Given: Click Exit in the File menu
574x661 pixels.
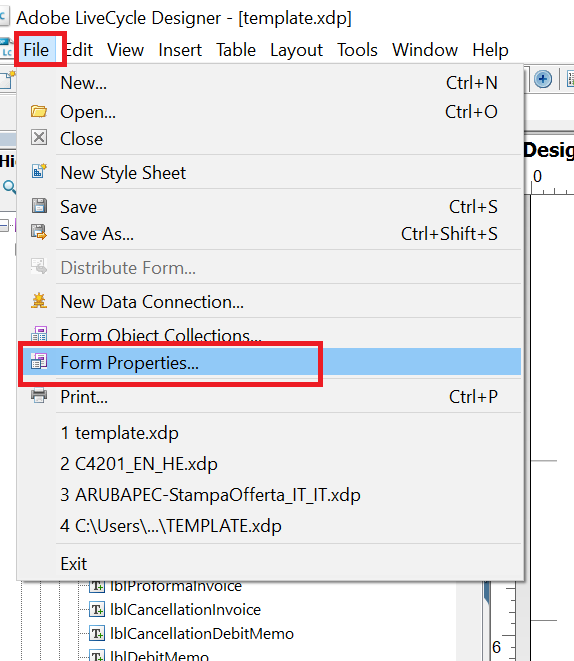Looking at the screenshot, I should pyautogui.click(x=270, y=564).
